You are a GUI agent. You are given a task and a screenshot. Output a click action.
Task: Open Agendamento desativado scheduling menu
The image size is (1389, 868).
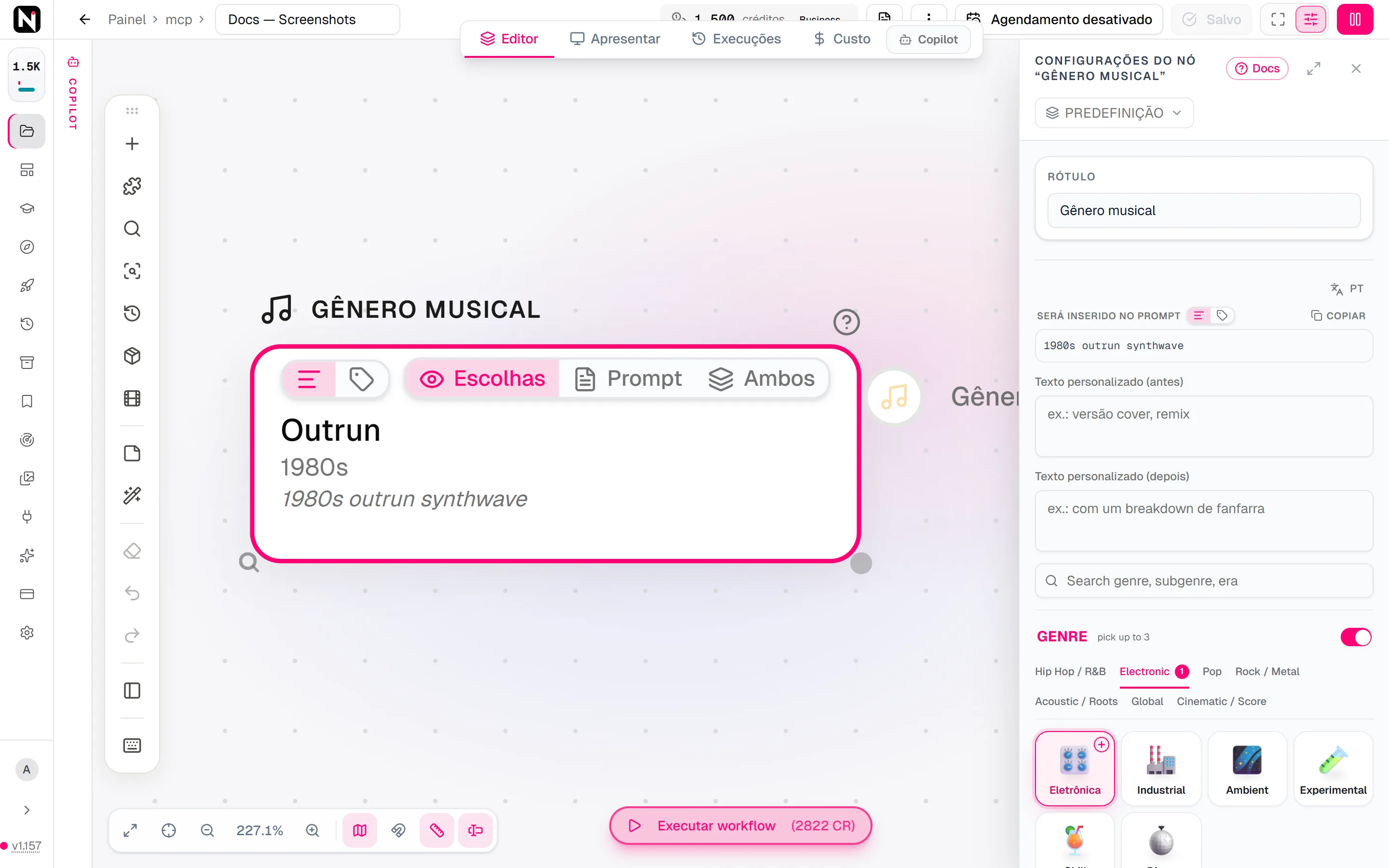coord(1059,19)
